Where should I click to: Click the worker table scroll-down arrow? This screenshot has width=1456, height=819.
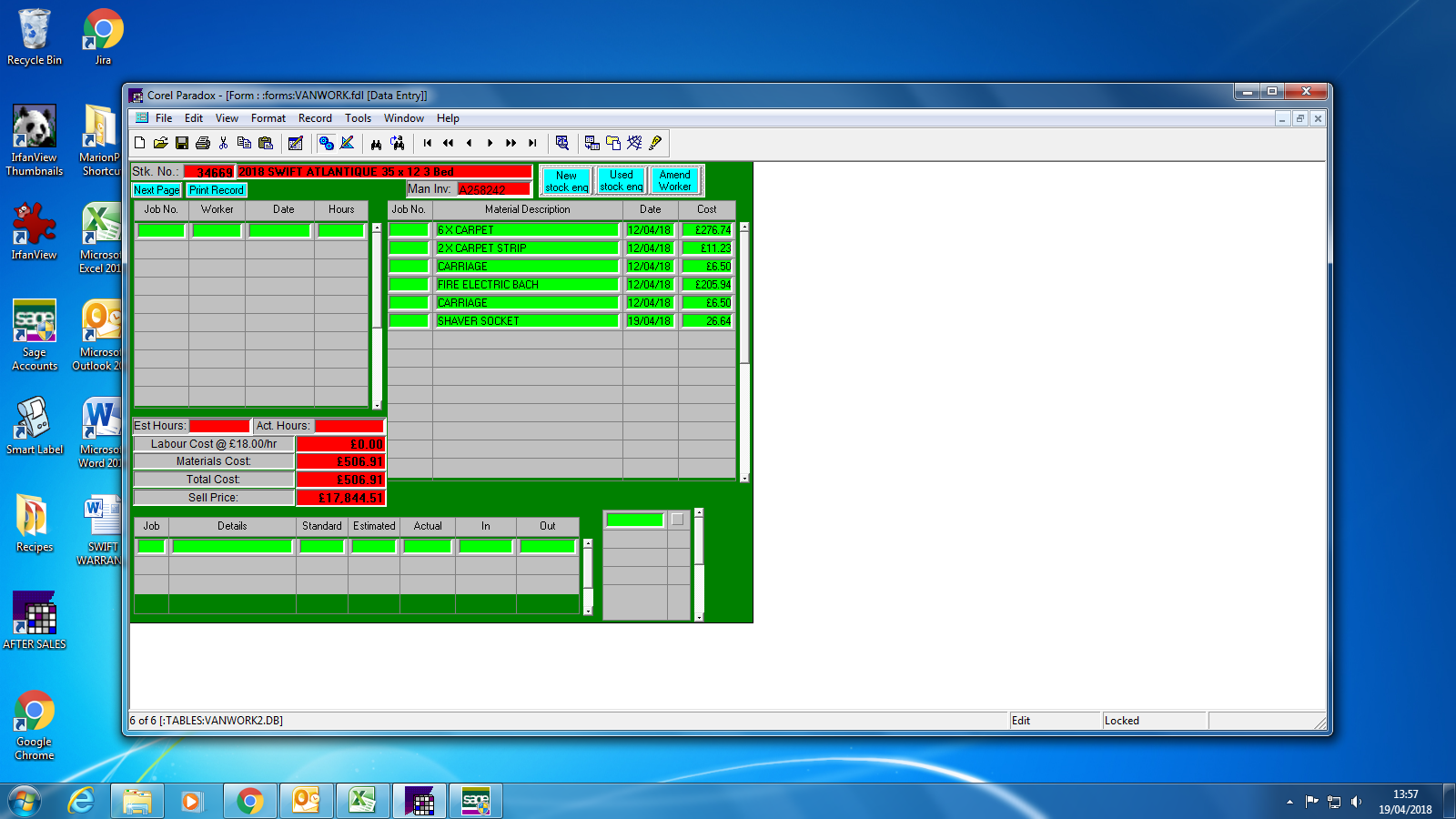coord(377,405)
